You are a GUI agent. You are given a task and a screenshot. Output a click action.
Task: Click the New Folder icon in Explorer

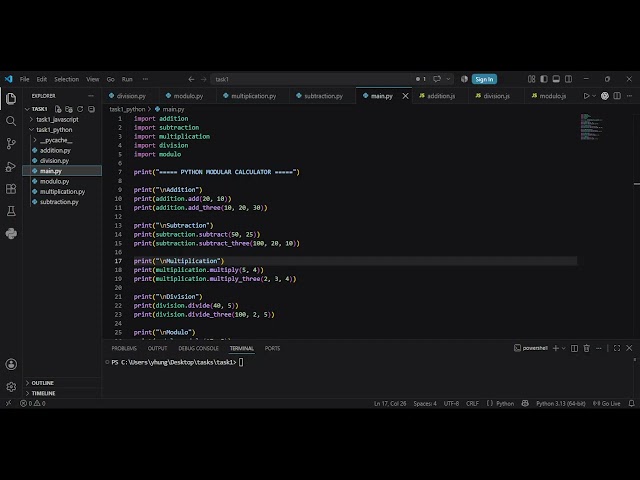(x=69, y=109)
